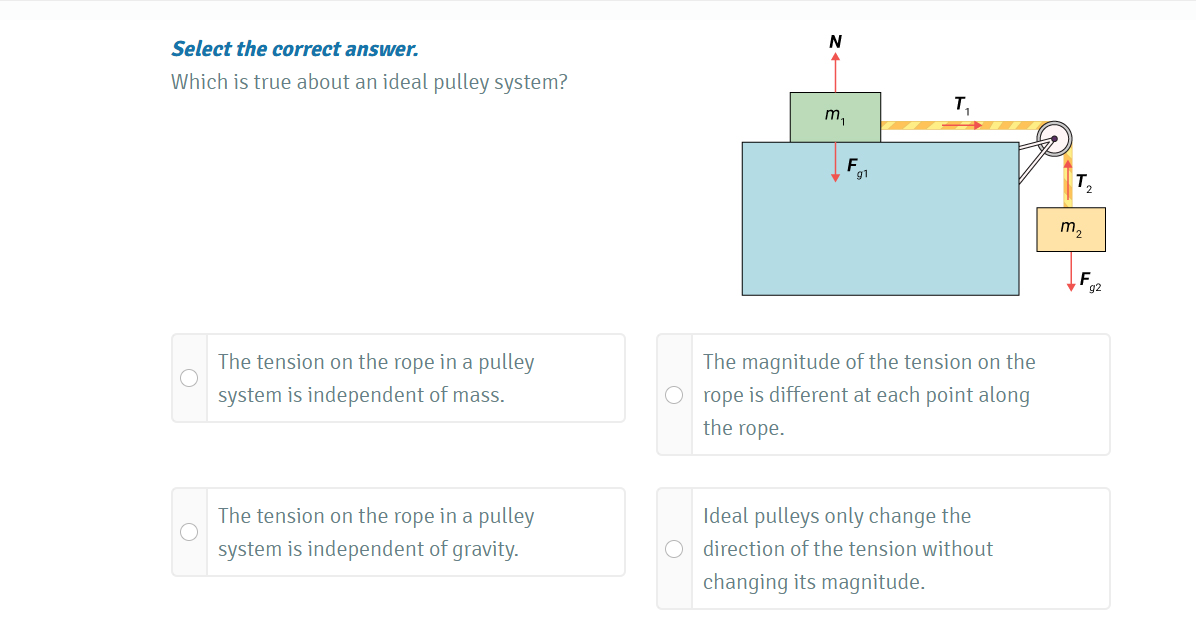This screenshot has height=638, width=1196.
Task: Click the Fg1 gravity force label
Action: point(857,168)
